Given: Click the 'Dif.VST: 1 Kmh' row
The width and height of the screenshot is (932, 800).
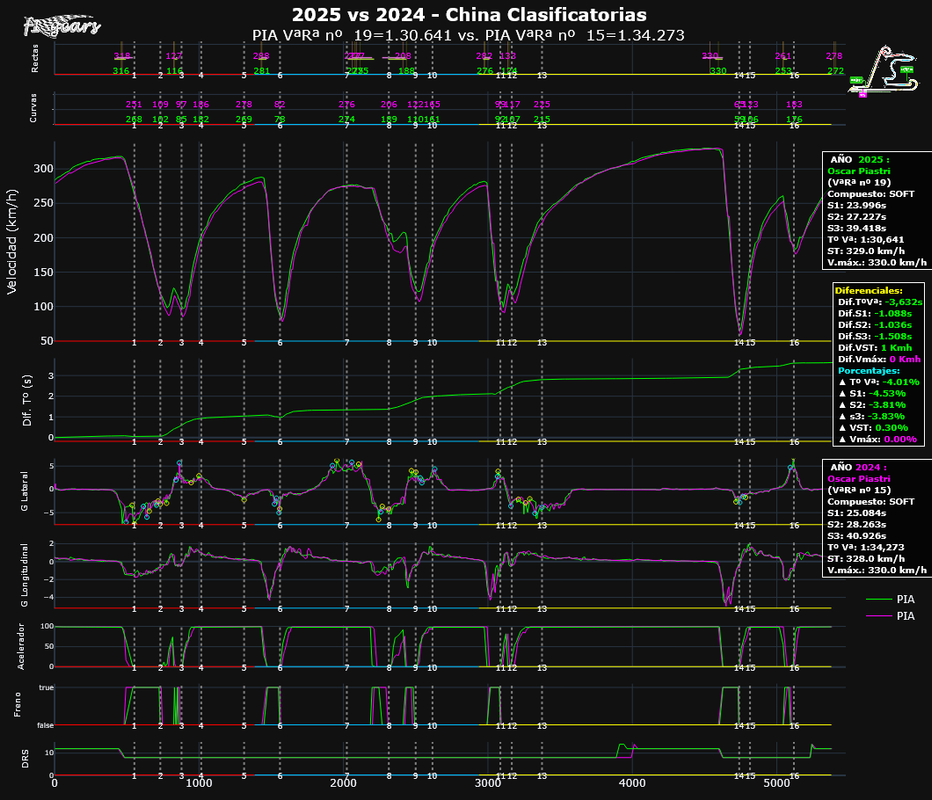Looking at the screenshot, I should (x=874, y=348).
